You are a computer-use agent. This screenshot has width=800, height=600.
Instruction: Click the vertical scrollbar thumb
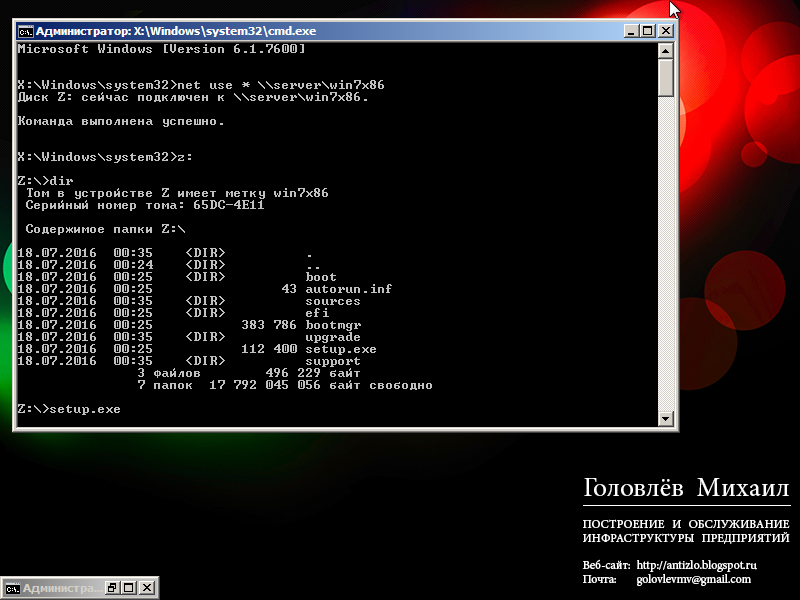[x=665, y=78]
